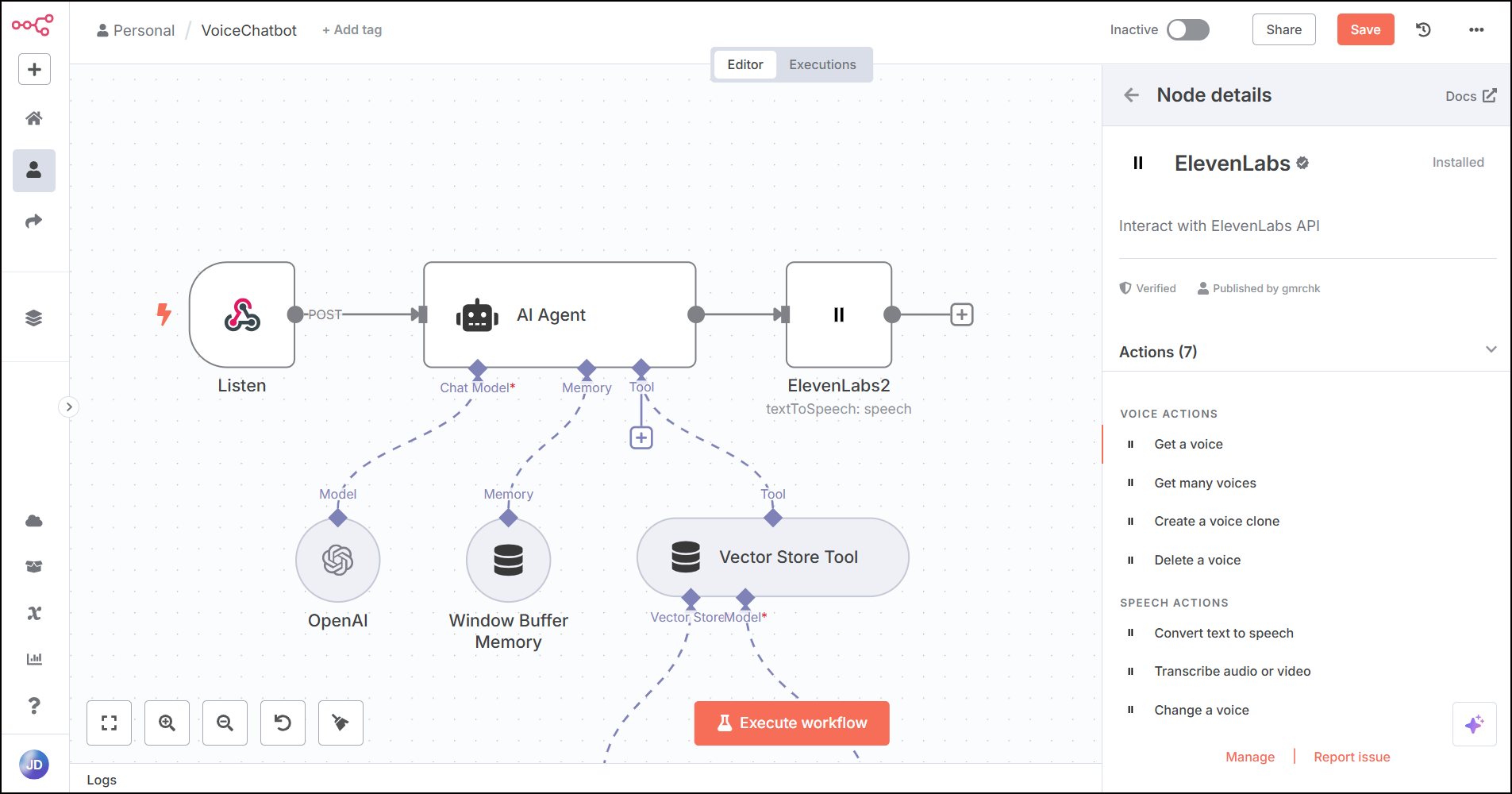
Task: Switch to the Editor tab
Action: pyautogui.click(x=744, y=64)
